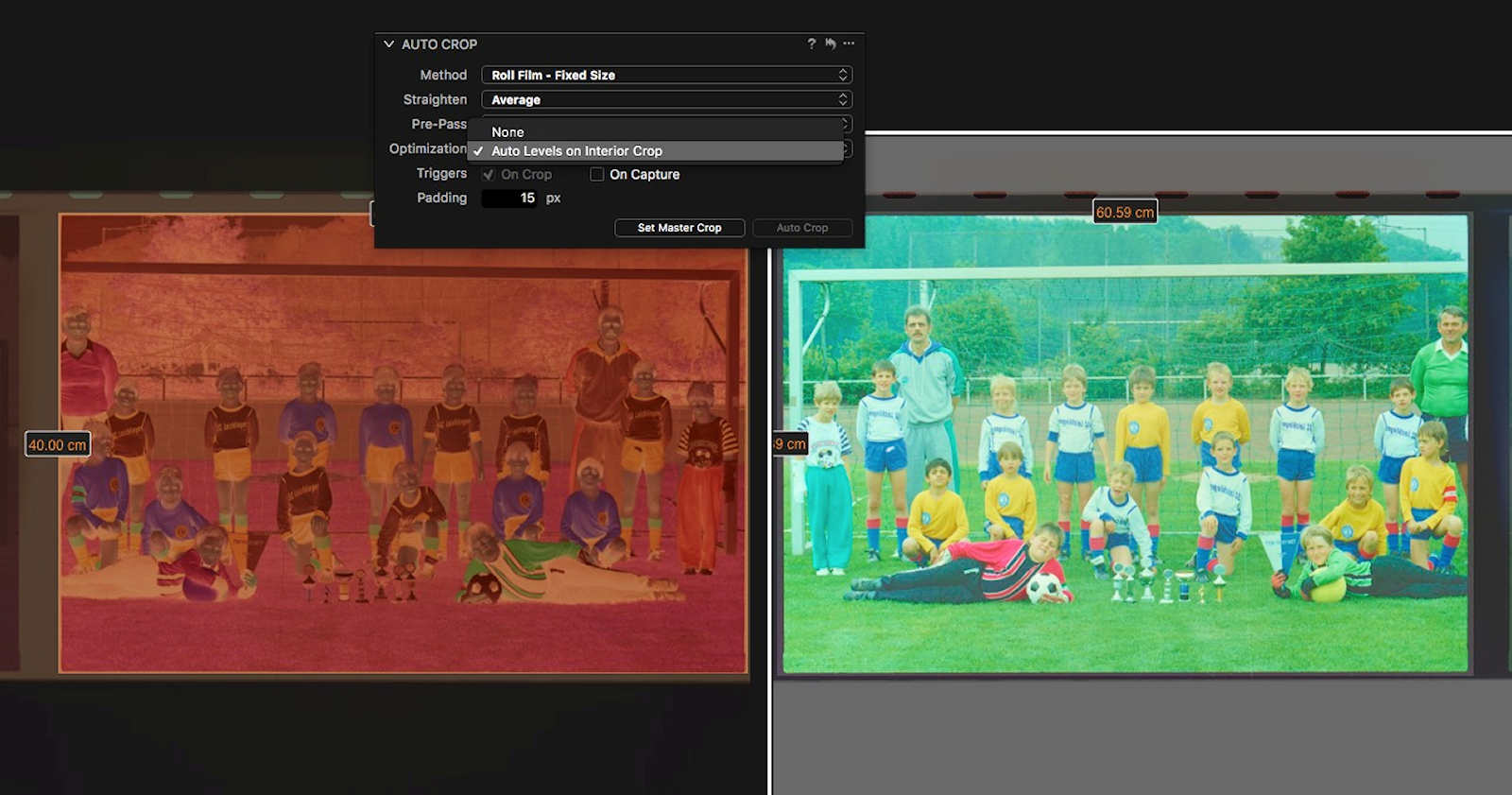
Task: Choose None from the dropdown list
Action: (x=507, y=132)
